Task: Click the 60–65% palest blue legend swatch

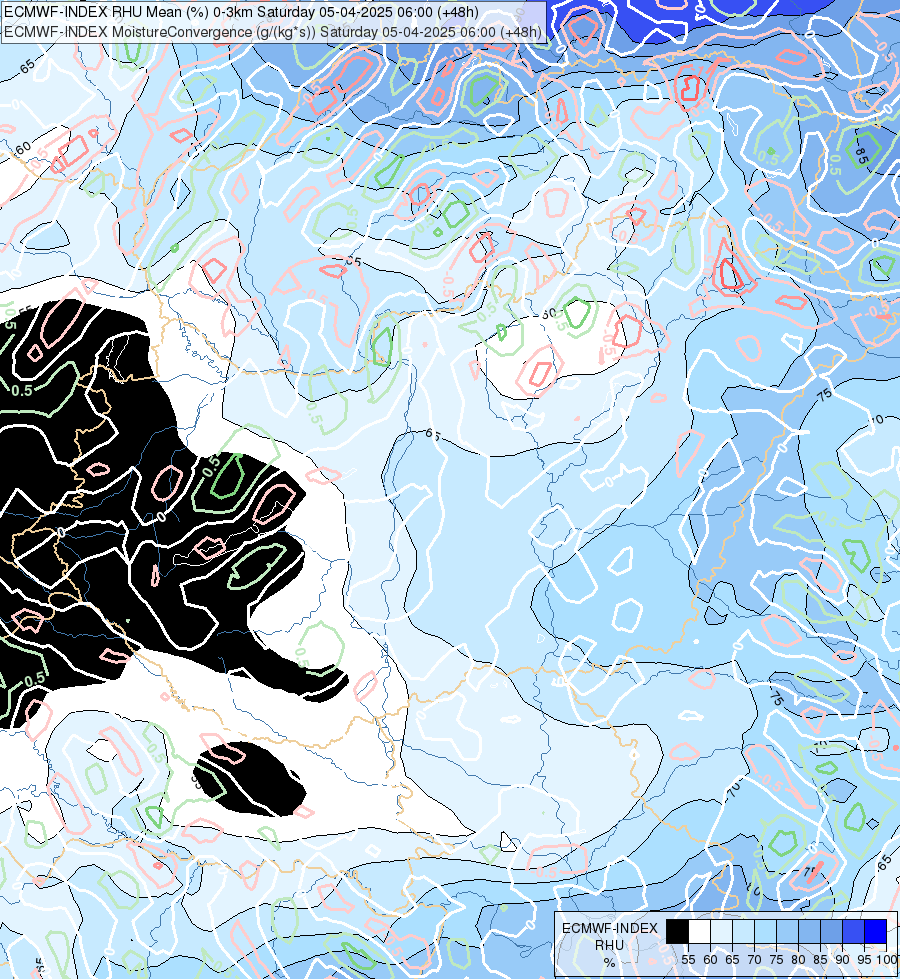Action: click(721, 931)
